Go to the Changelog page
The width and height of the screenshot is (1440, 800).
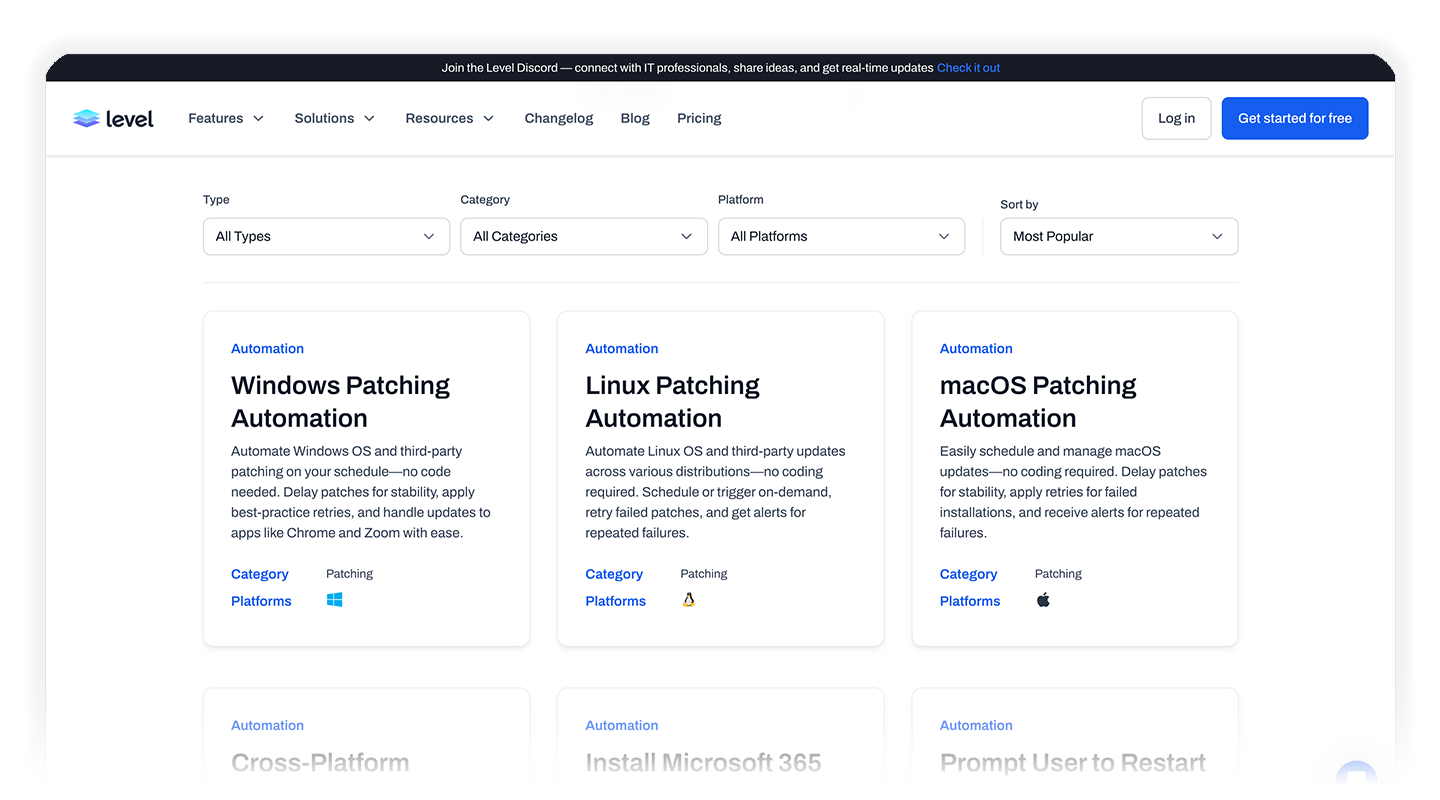(559, 118)
